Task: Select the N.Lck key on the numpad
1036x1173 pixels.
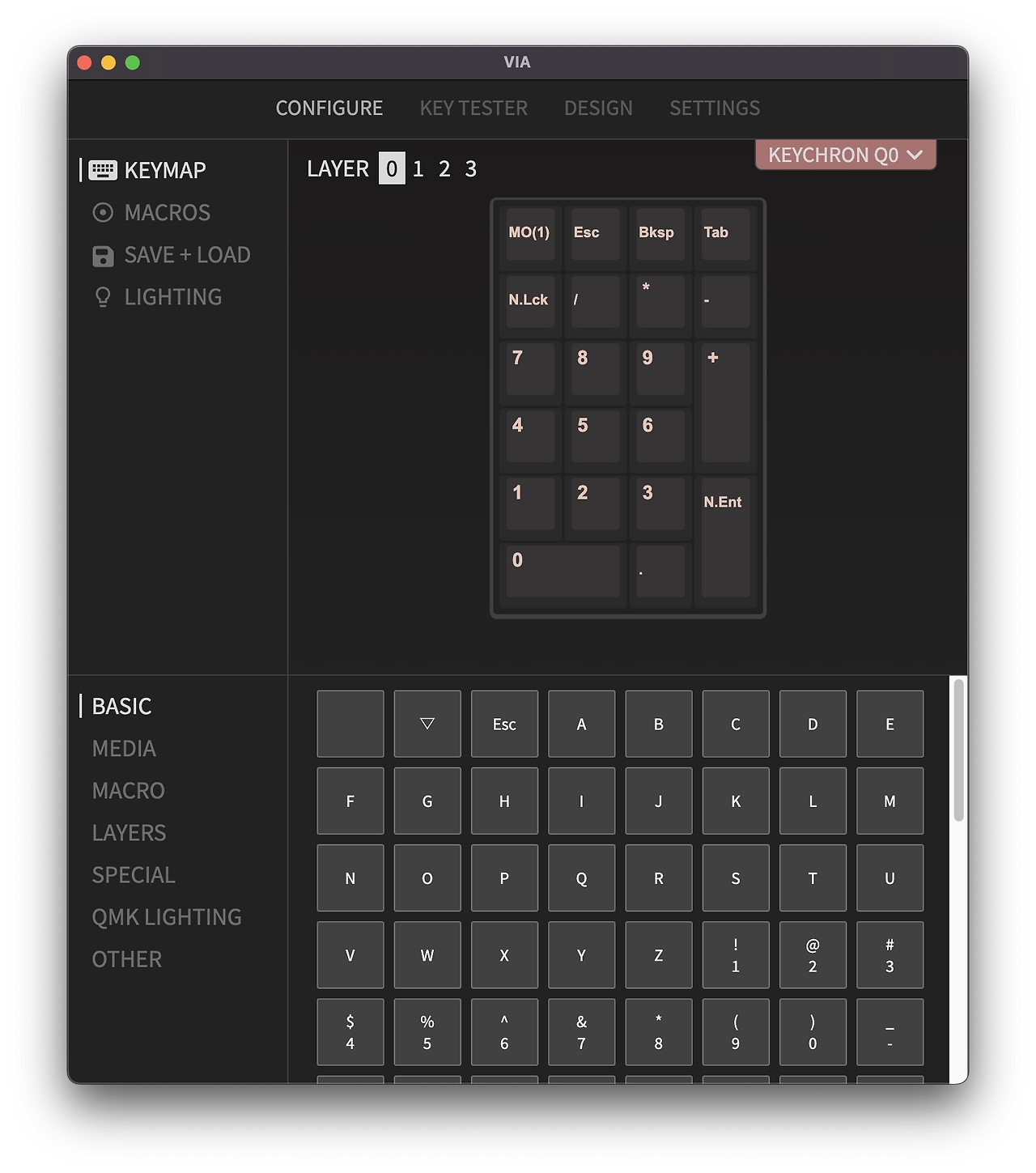Action: (x=529, y=302)
